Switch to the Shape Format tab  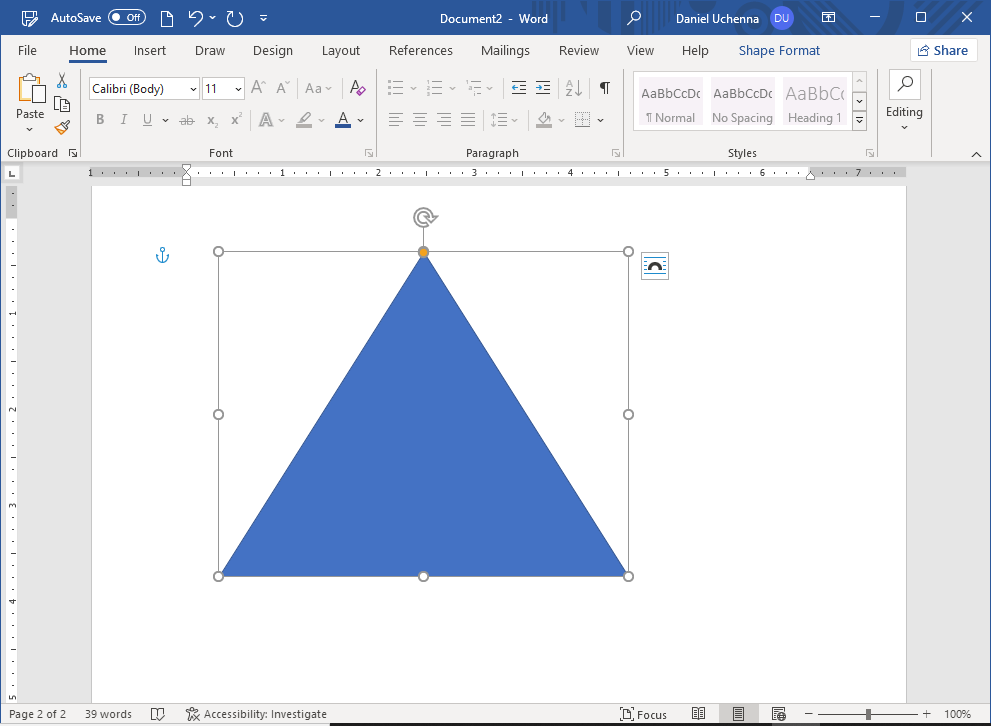pyautogui.click(x=778, y=50)
